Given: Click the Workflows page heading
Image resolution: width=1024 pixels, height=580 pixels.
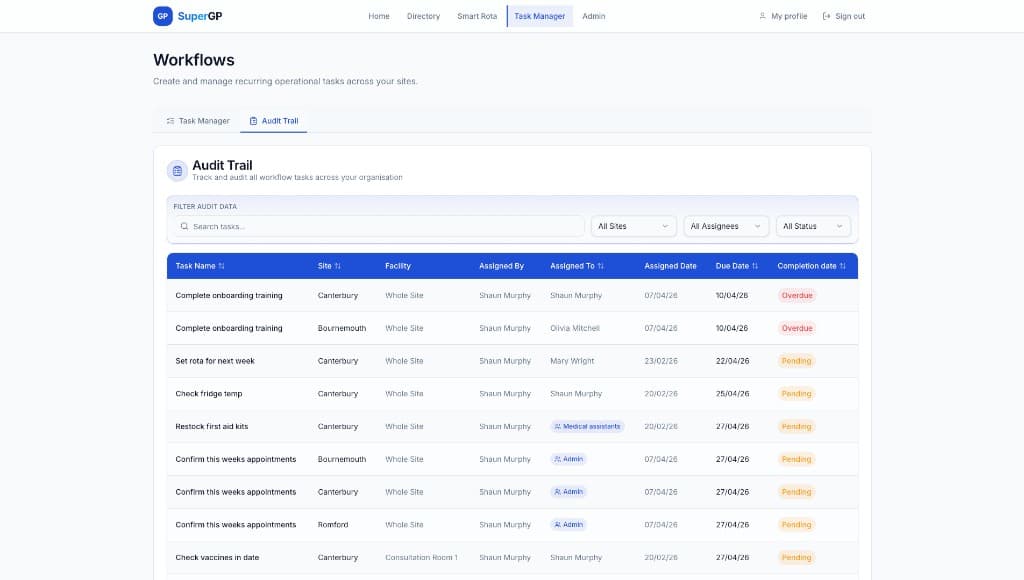Looking at the screenshot, I should 194,59.
